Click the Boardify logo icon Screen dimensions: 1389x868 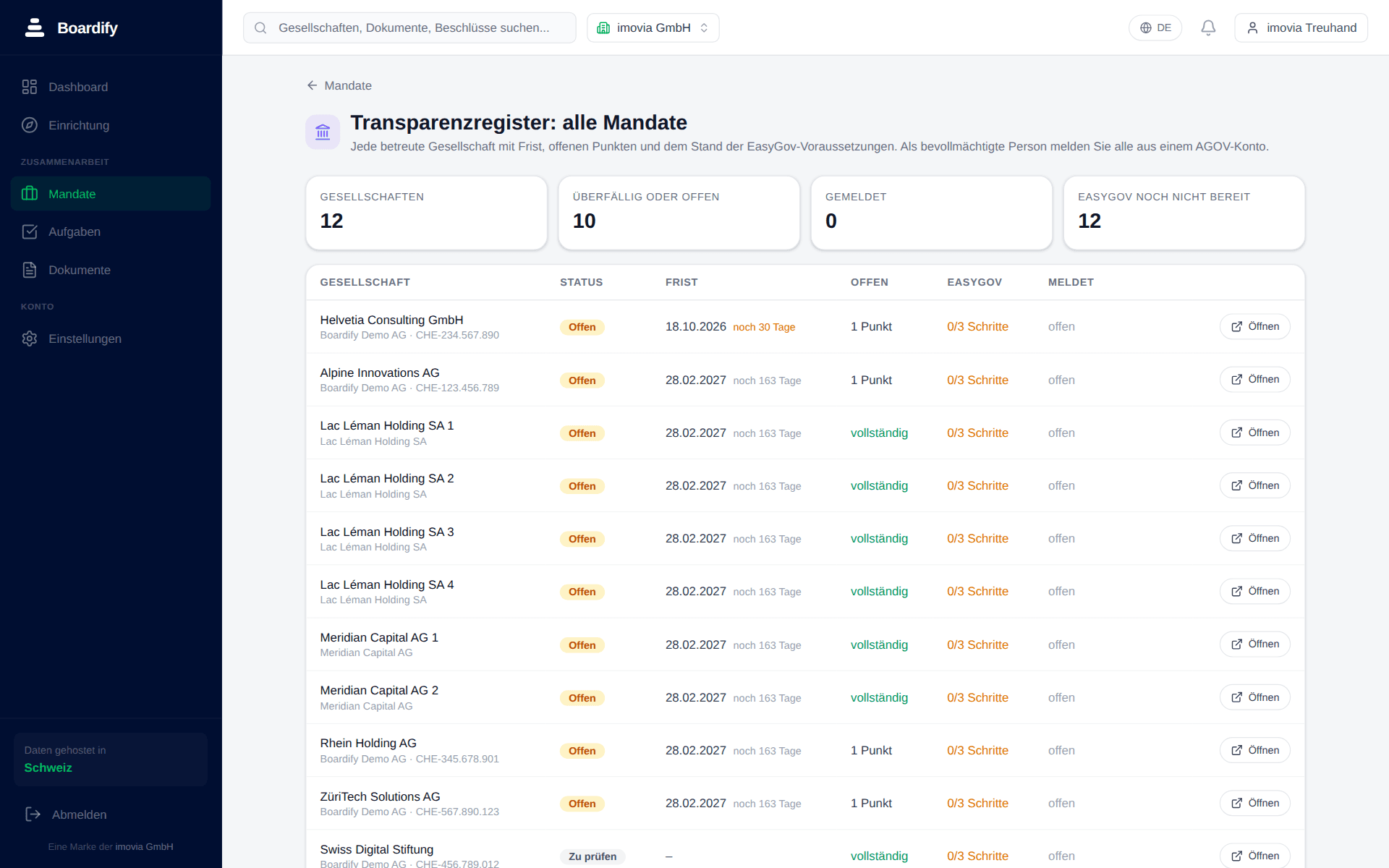(35, 27)
